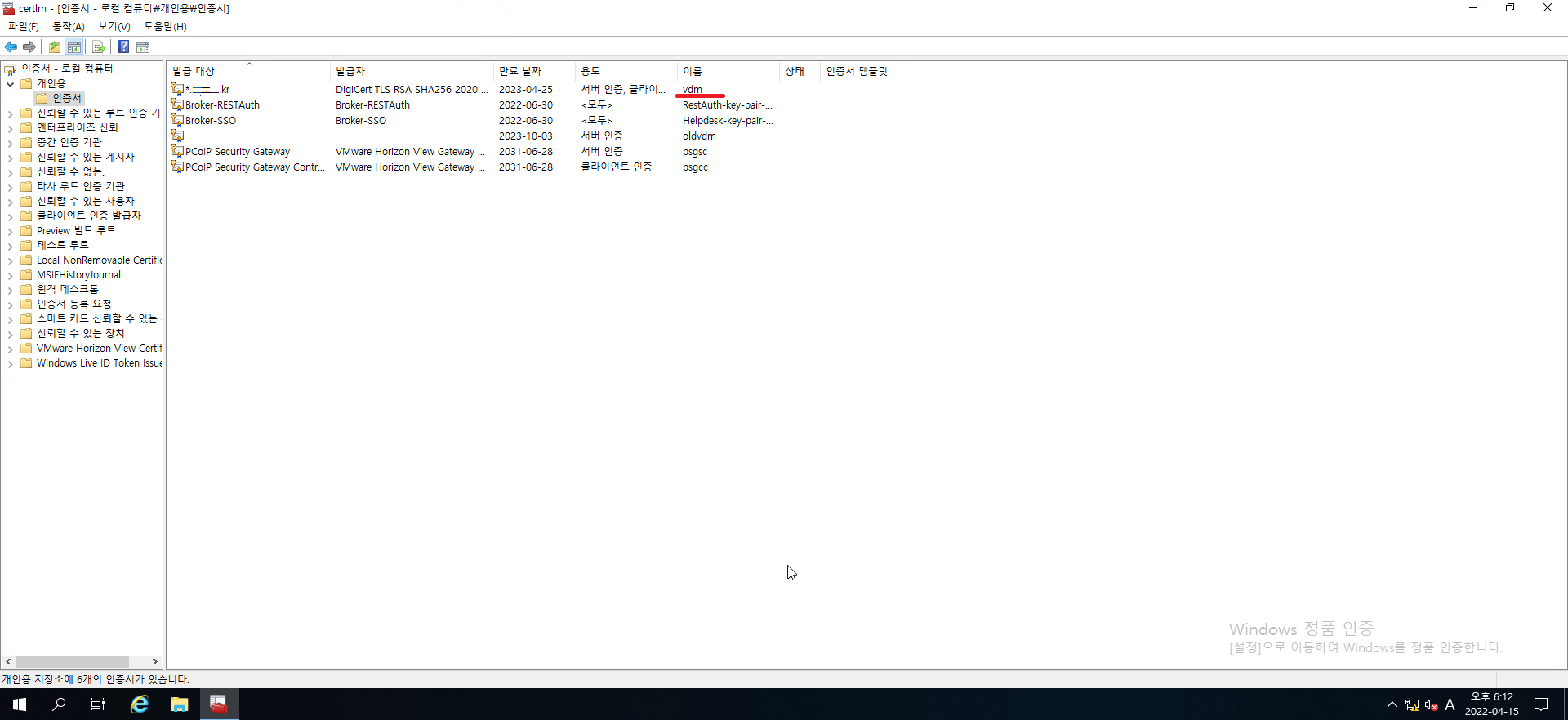1568x720 pixels.
Task: Select the PCoIP Security Gateway certificate icon
Action: 177,151
